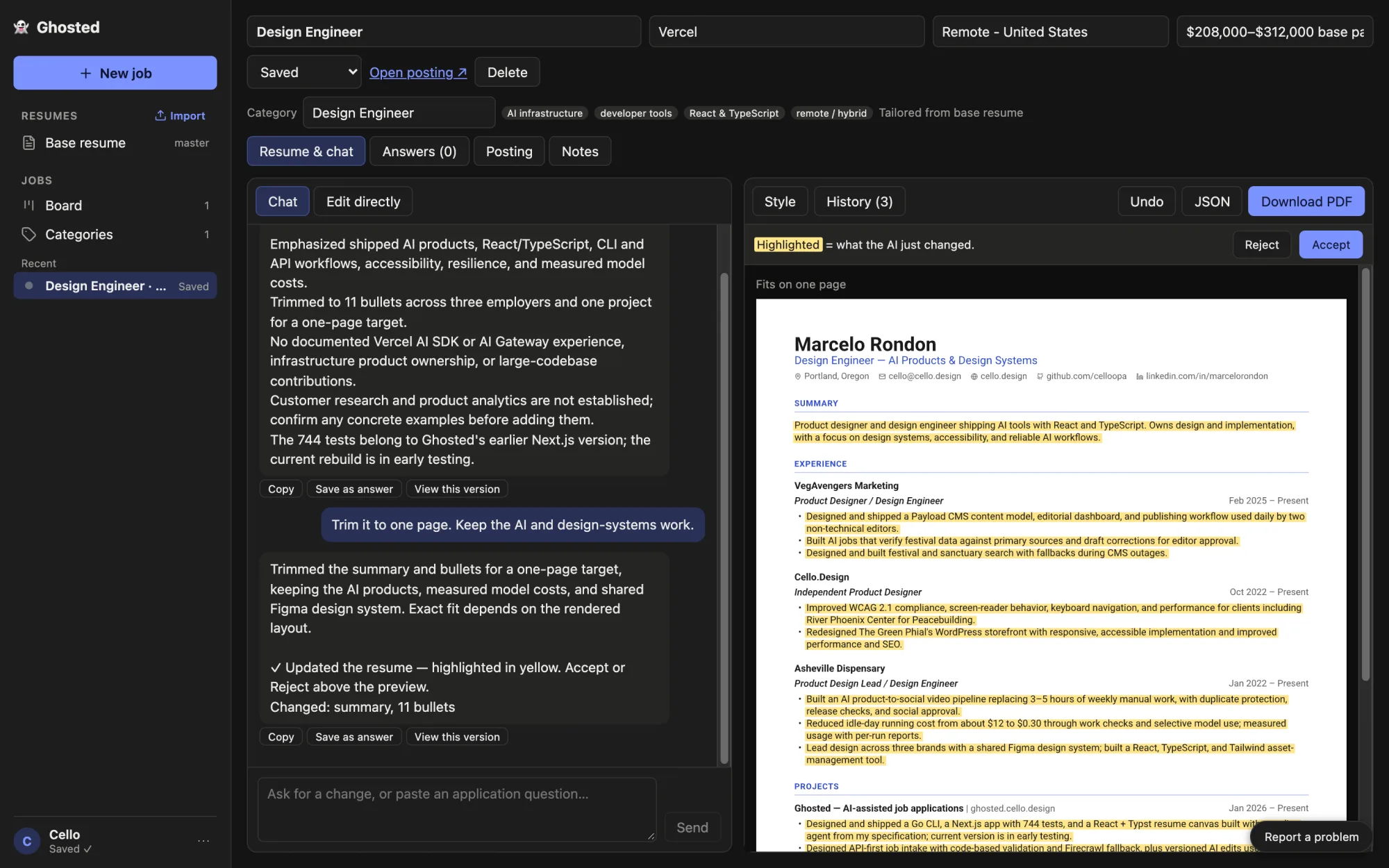Open the Posting tab
Screen dimensions: 1389x868
point(509,151)
